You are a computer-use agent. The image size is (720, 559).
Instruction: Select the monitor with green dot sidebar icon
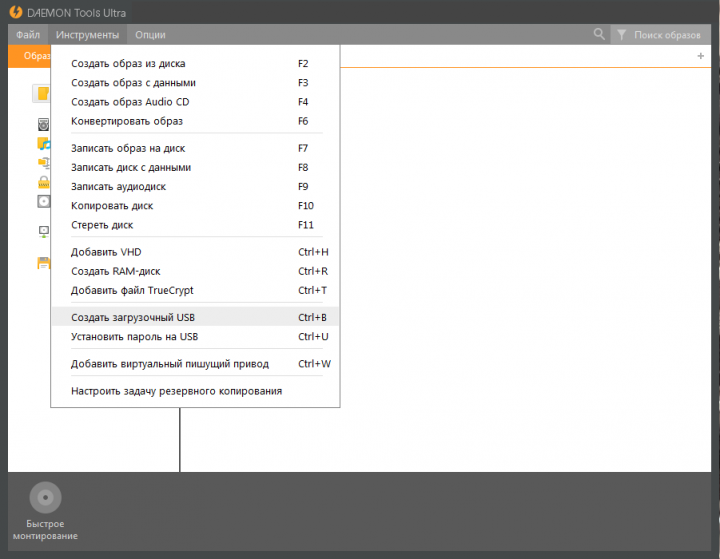pos(44,231)
